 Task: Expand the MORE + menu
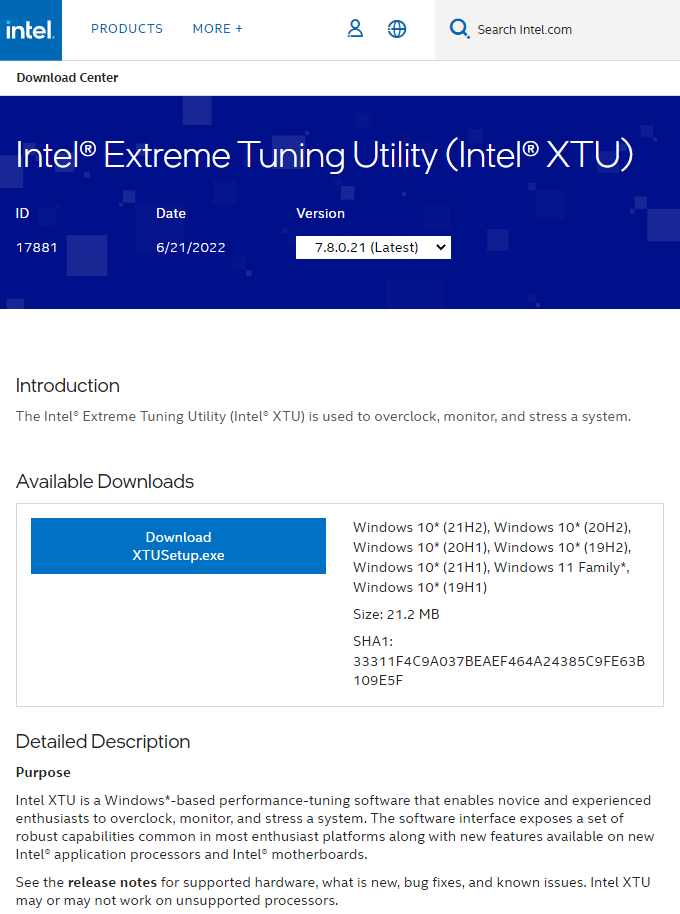(217, 29)
